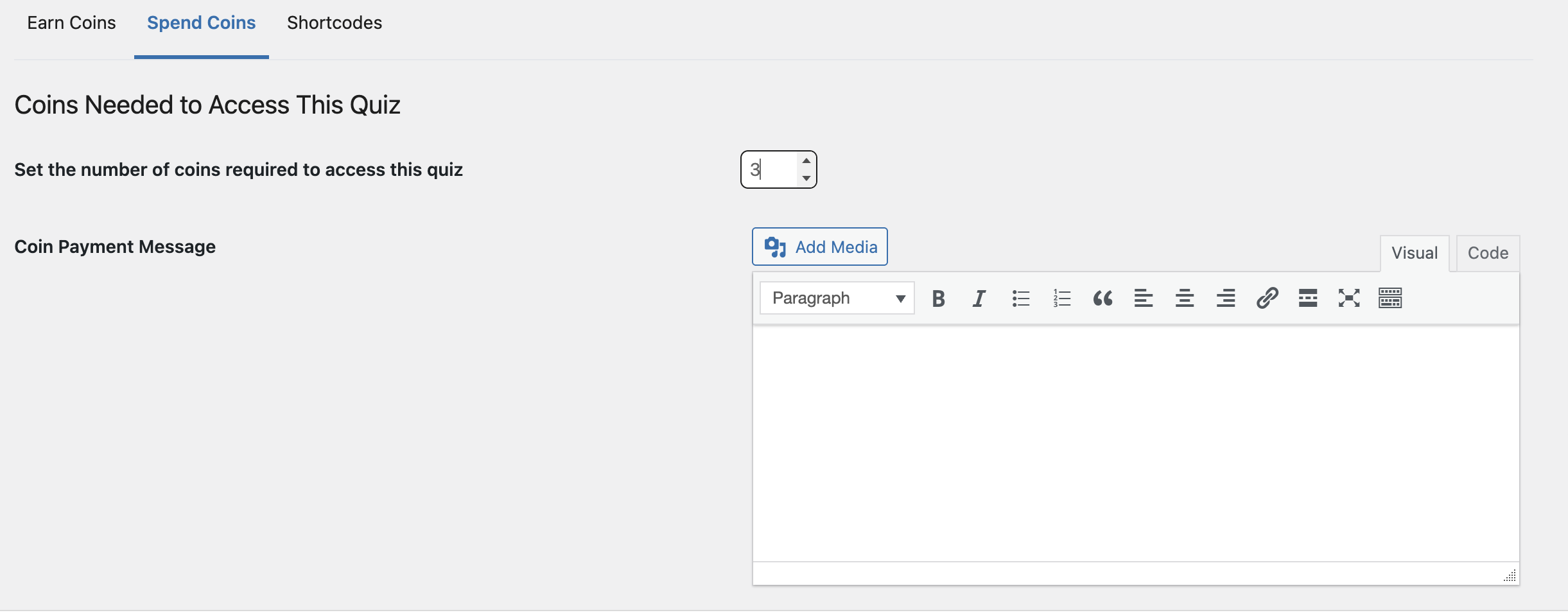Click the 'Coins Needed to Access This Quiz' heading
1568x615 pixels.
coord(207,105)
